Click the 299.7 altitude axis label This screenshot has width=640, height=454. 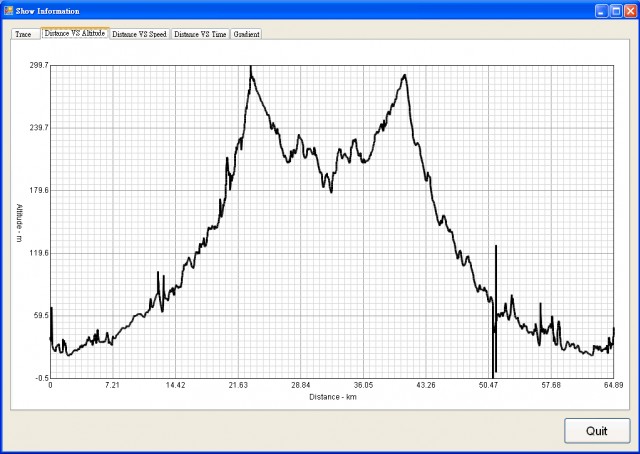(39, 65)
